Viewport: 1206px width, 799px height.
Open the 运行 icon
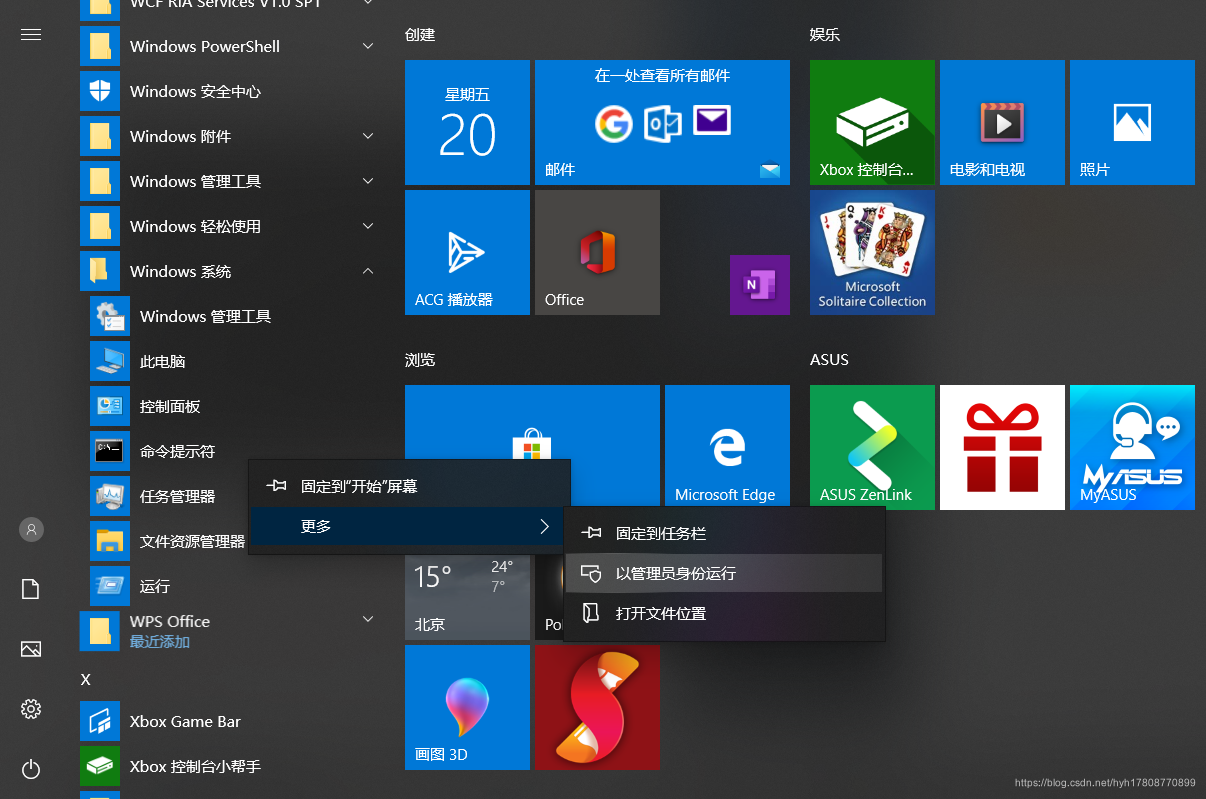pos(110,586)
